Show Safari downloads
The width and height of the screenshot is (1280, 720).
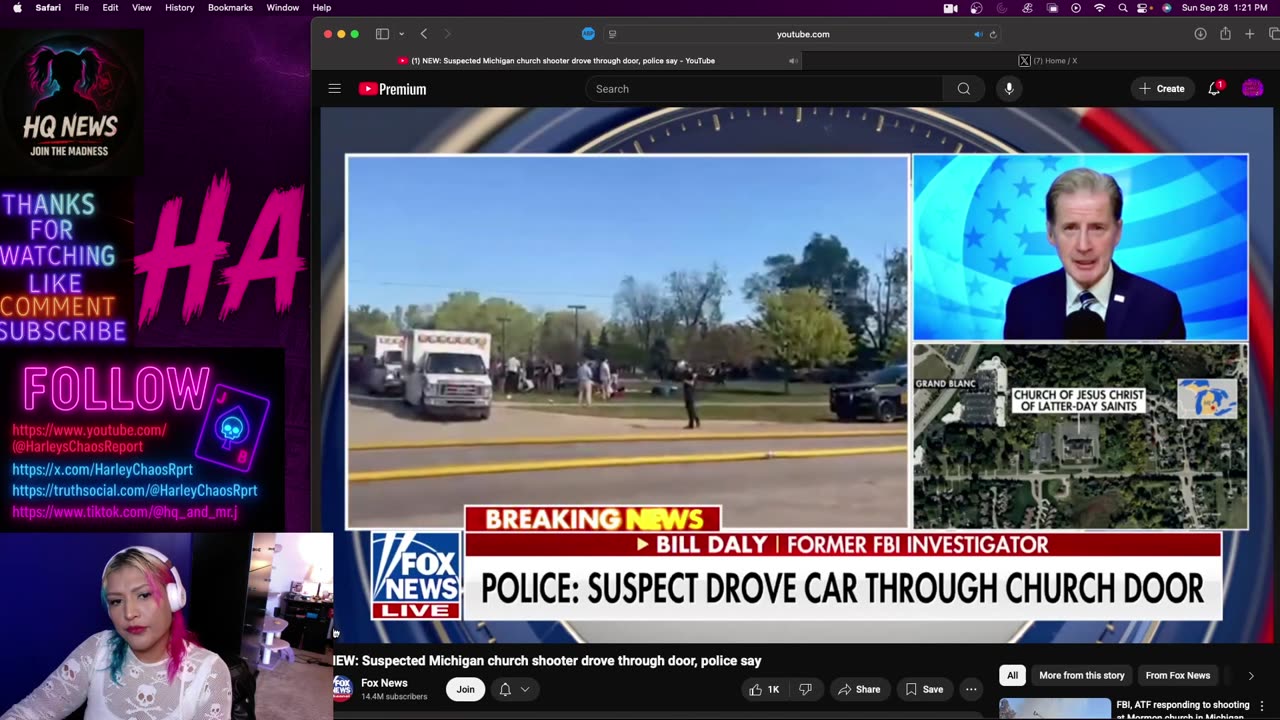pos(1200,34)
